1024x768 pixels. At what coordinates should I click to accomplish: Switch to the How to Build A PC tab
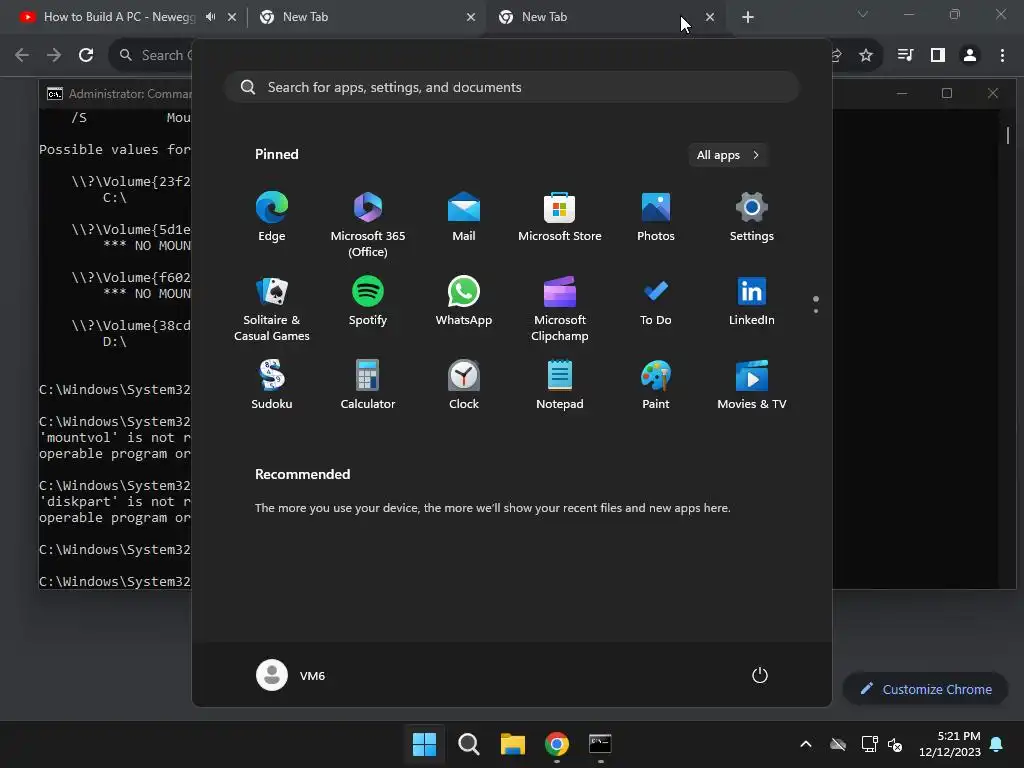click(x=119, y=17)
